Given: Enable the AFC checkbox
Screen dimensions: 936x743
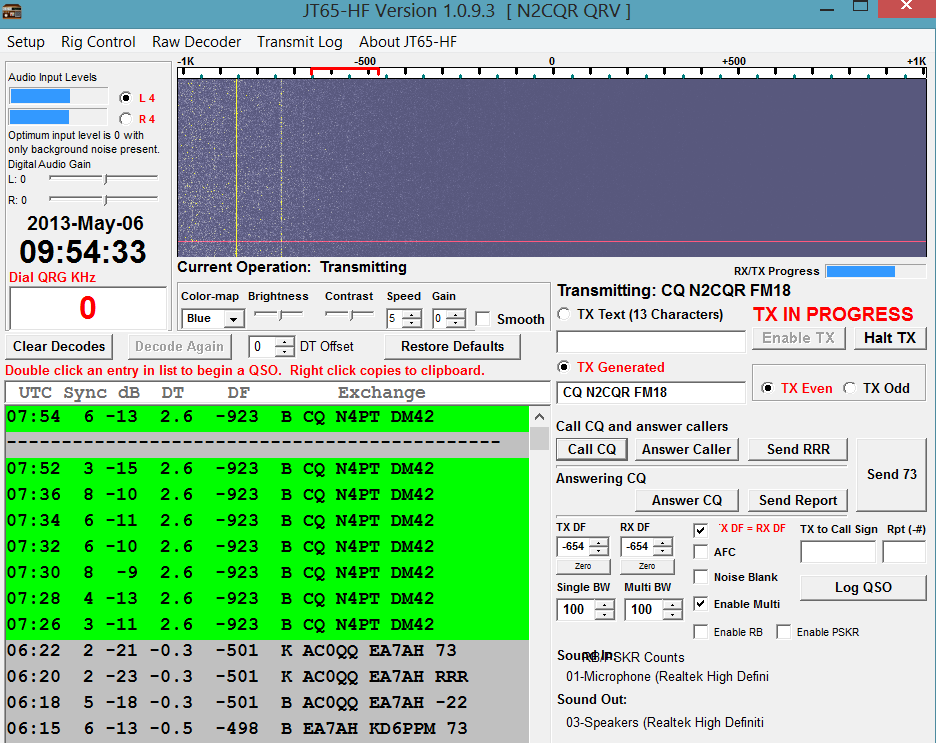Looking at the screenshot, I should (x=701, y=552).
